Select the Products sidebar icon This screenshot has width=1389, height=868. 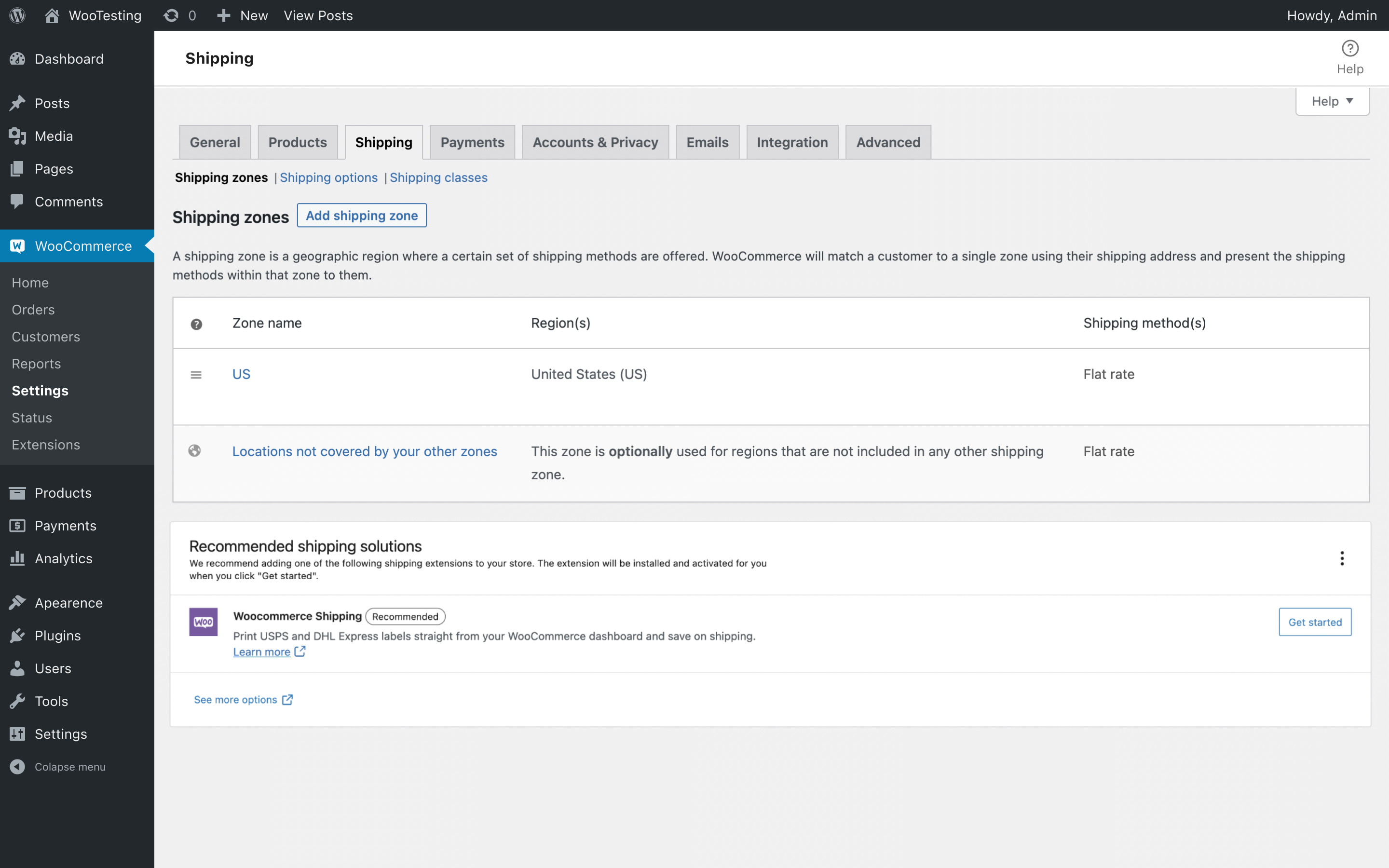18,492
